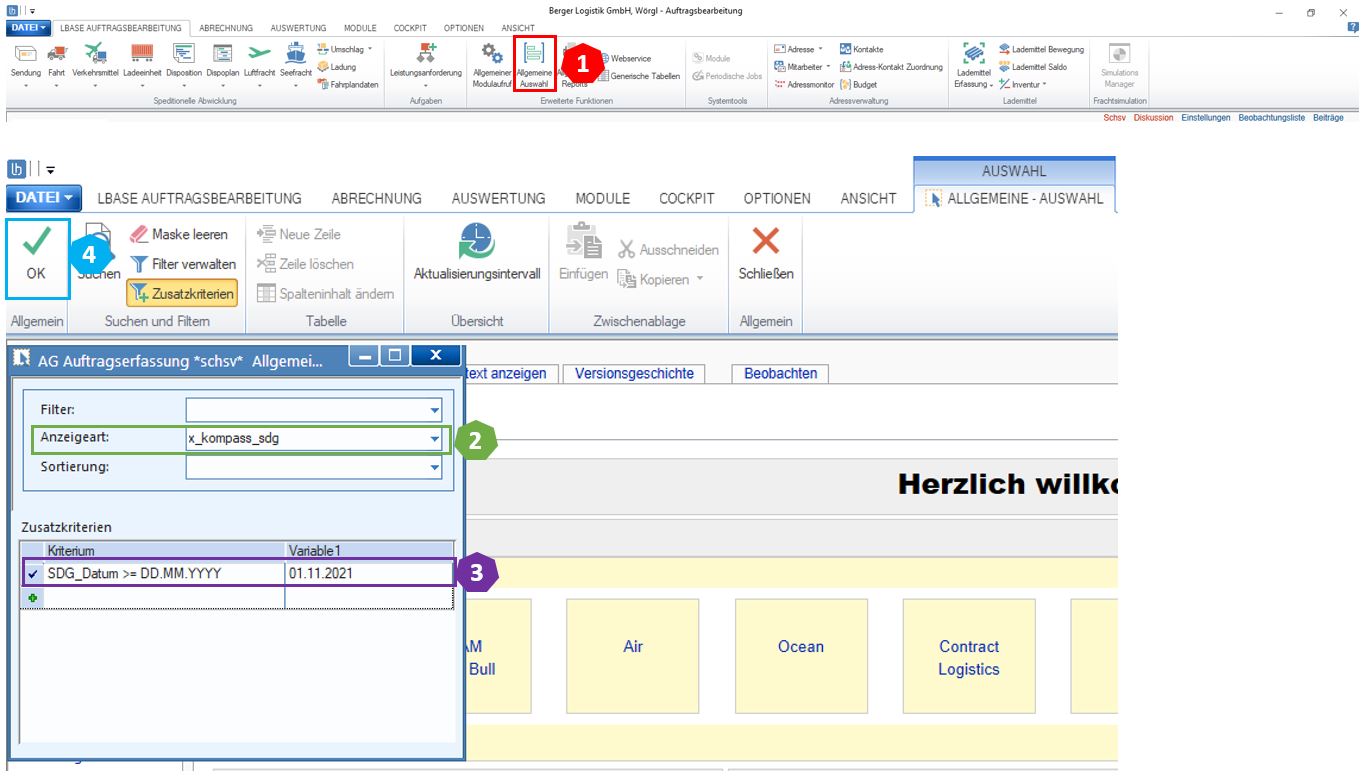Click the Beobachten button
Viewport: 1366px width, 778px height.
pos(781,373)
